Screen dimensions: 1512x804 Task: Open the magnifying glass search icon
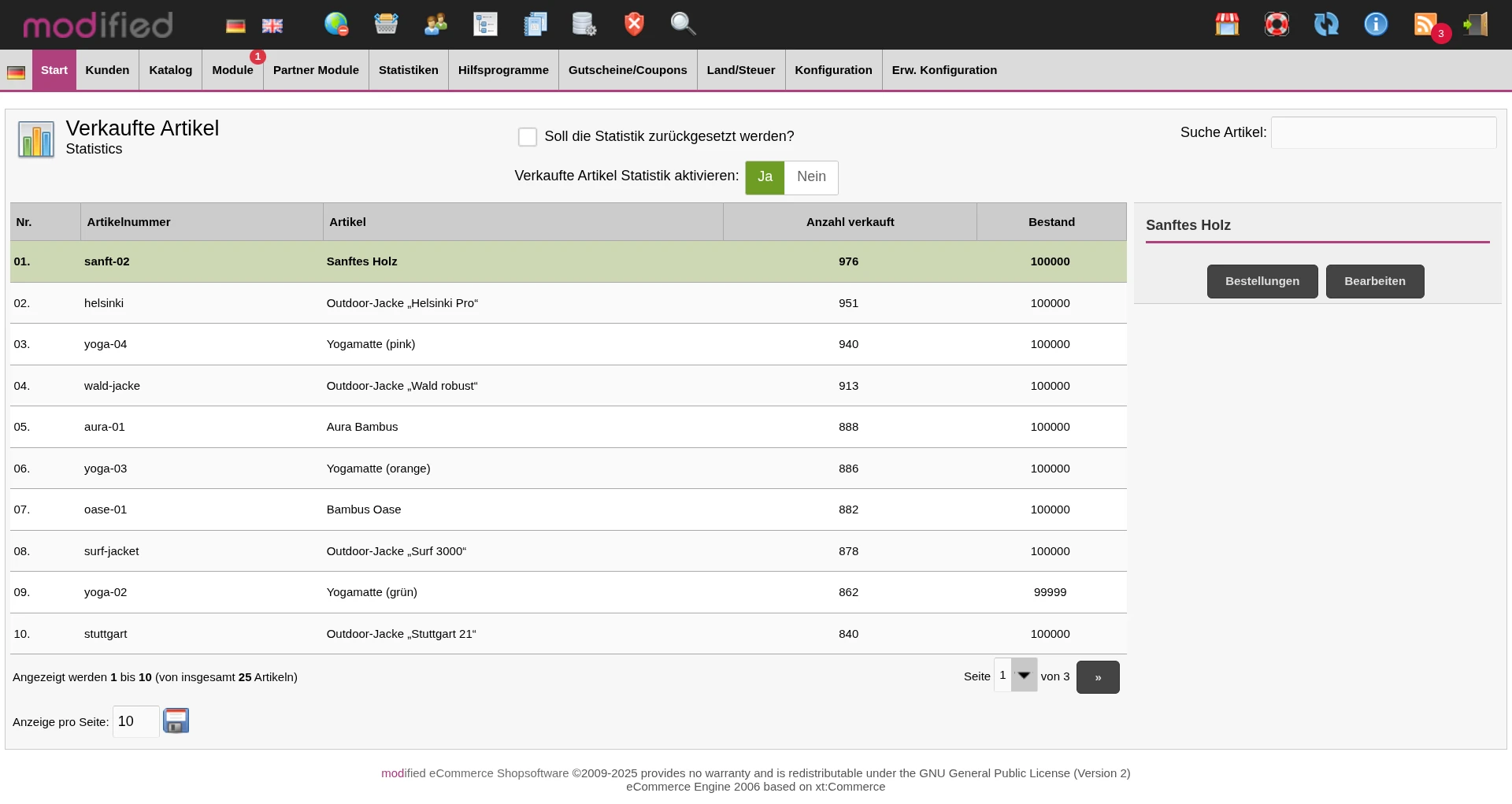(x=683, y=24)
